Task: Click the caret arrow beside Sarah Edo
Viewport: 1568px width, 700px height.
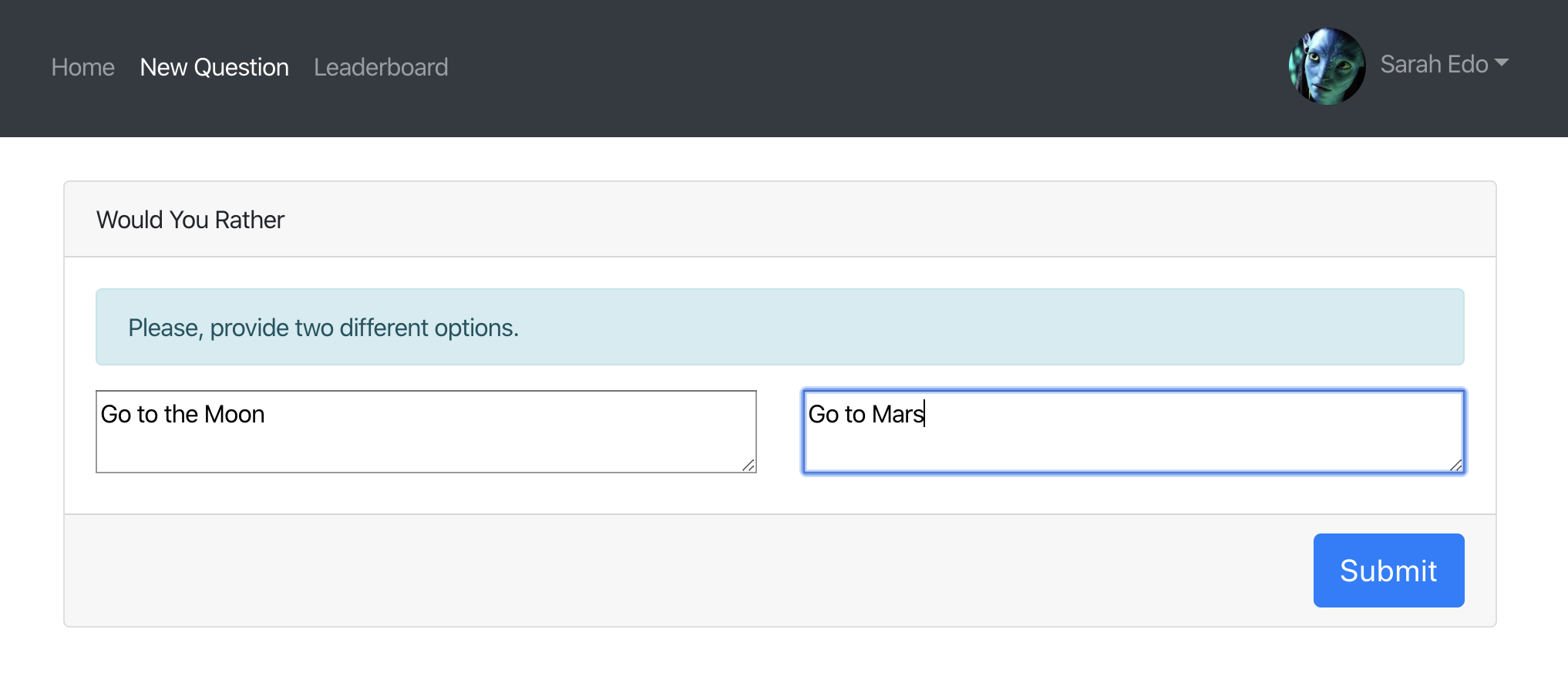Action: [x=1501, y=63]
